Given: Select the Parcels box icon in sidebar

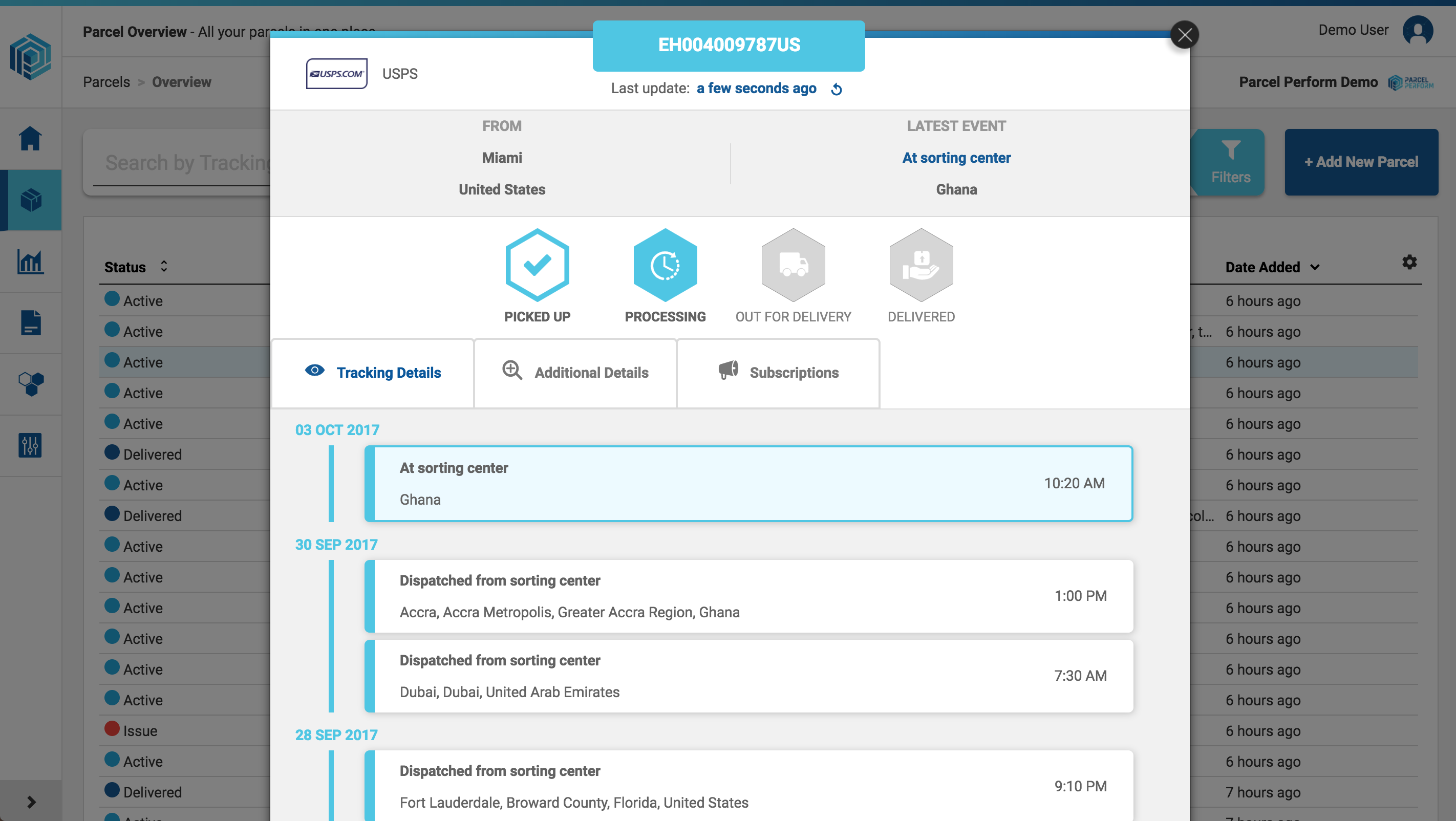Looking at the screenshot, I should (31, 201).
